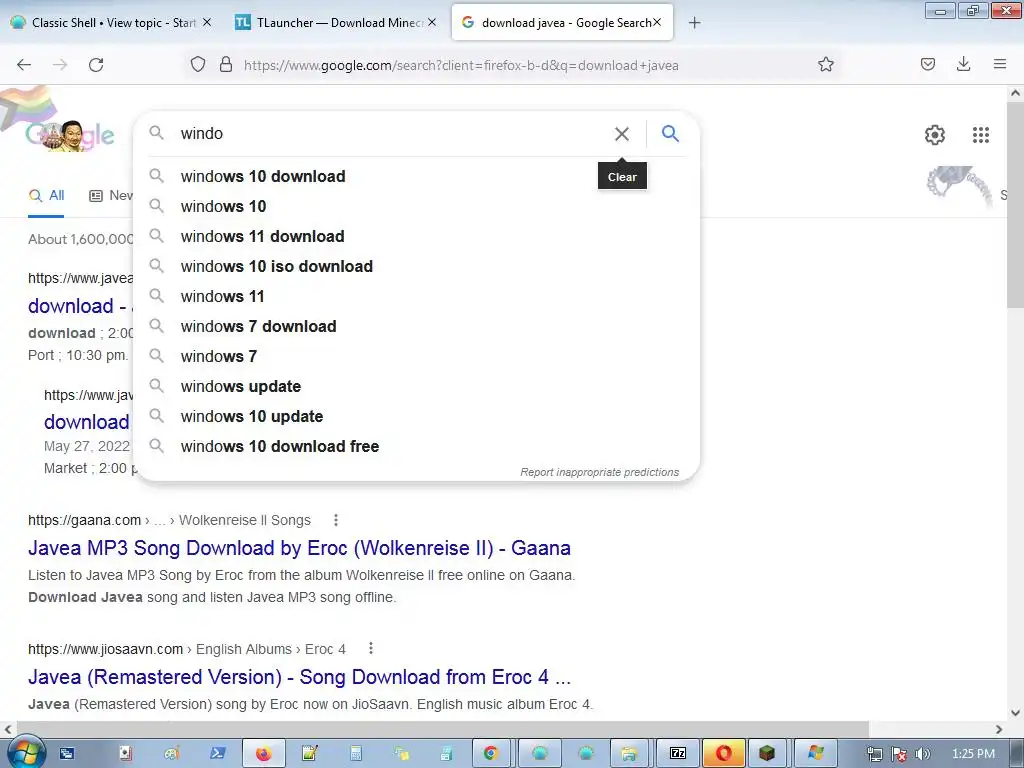Click the vertical scrollbar down arrow
The height and width of the screenshot is (768, 1024).
pyautogui.click(x=1016, y=713)
